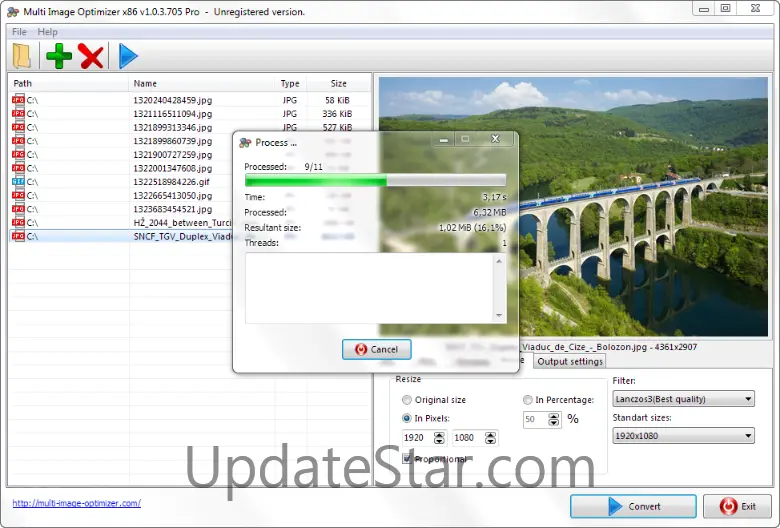Toggle the Proportional checkbox
This screenshot has width=780, height=528.
pyautogui.click(x=407, y=458)
